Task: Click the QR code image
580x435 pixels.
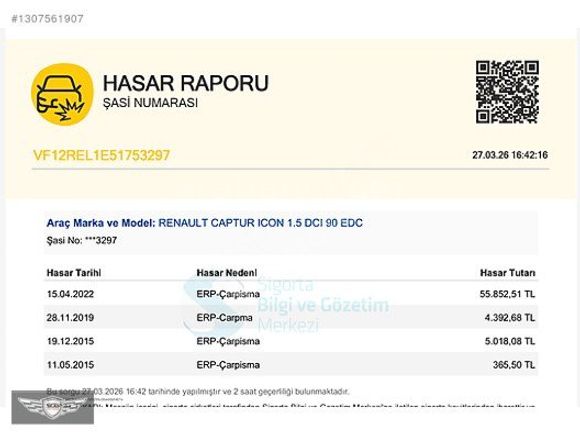Action: coord(507,92)
